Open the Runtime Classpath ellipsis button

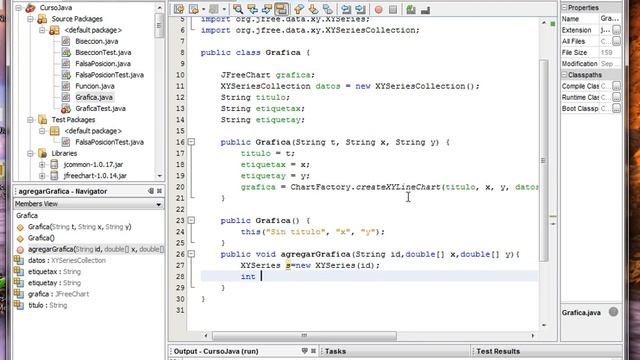616,97
